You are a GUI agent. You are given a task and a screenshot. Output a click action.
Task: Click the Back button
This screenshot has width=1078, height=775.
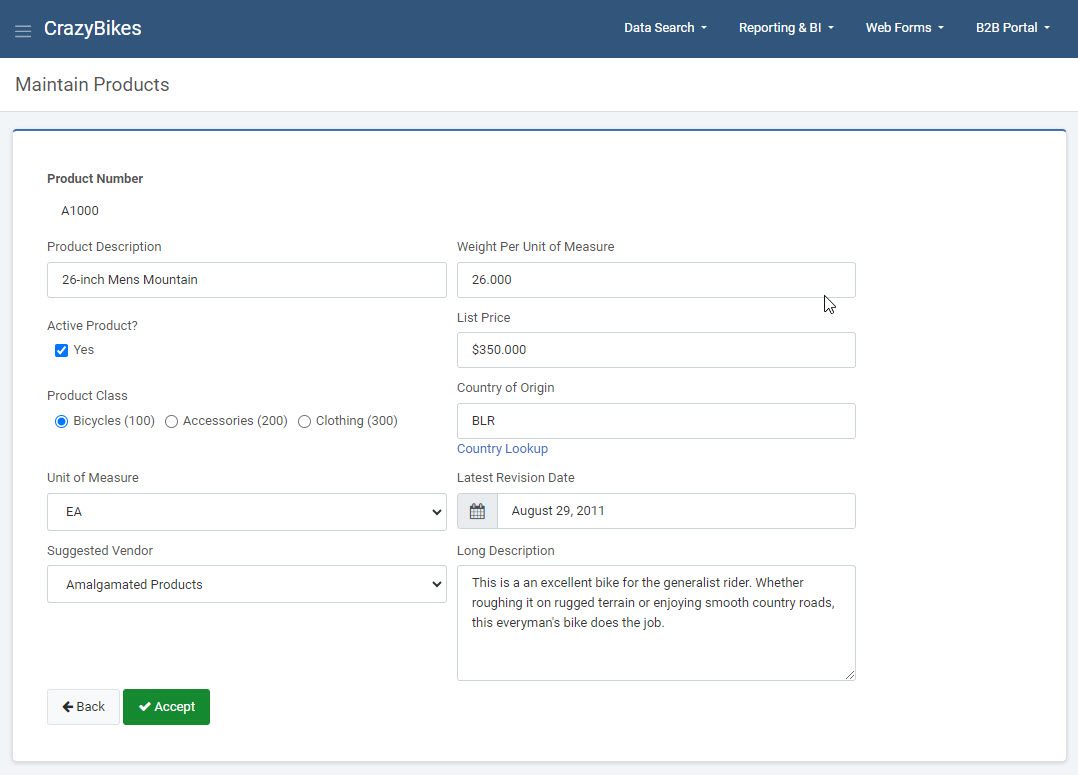tap(83, 707)
